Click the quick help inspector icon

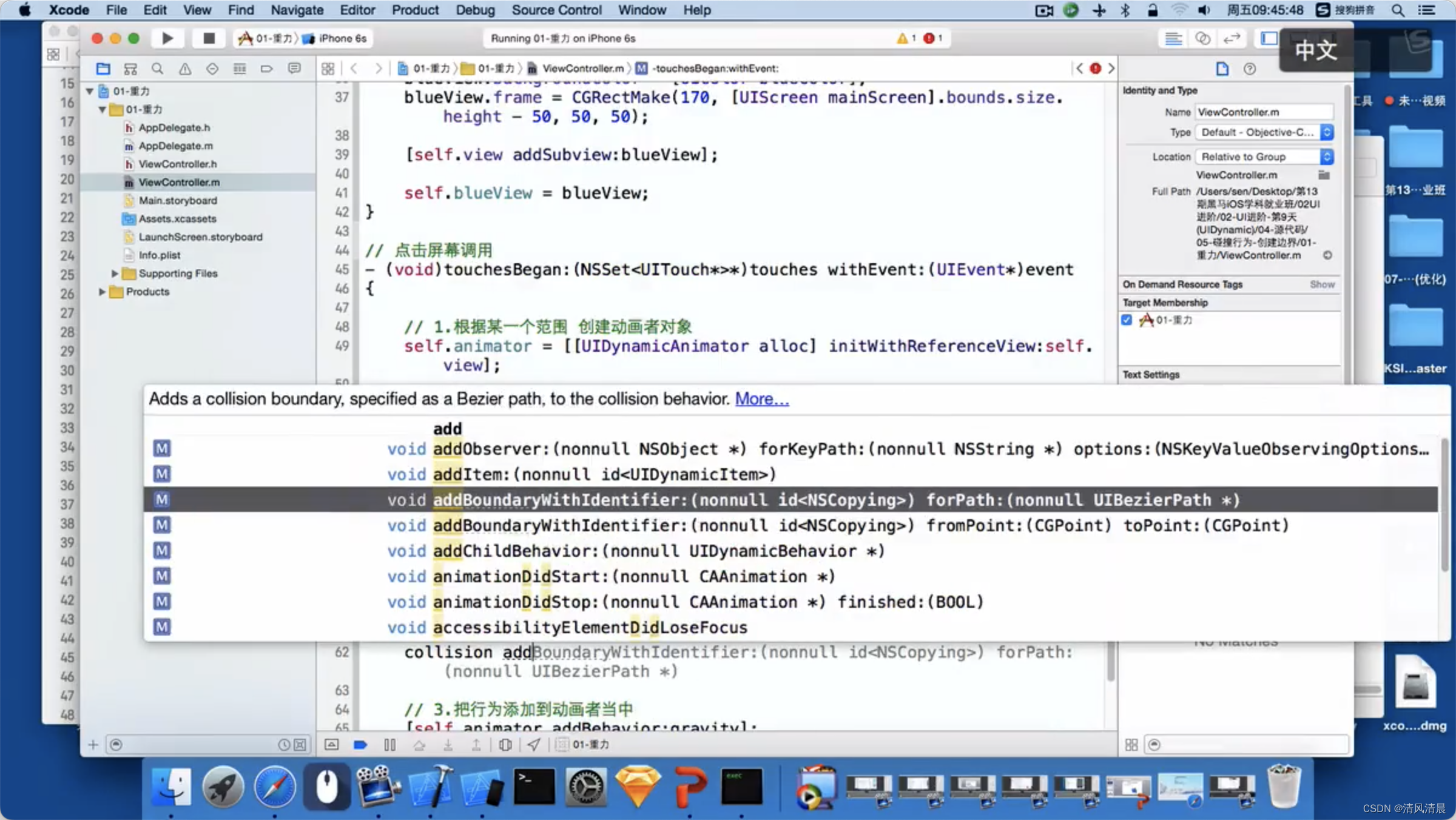[1249, 68]
